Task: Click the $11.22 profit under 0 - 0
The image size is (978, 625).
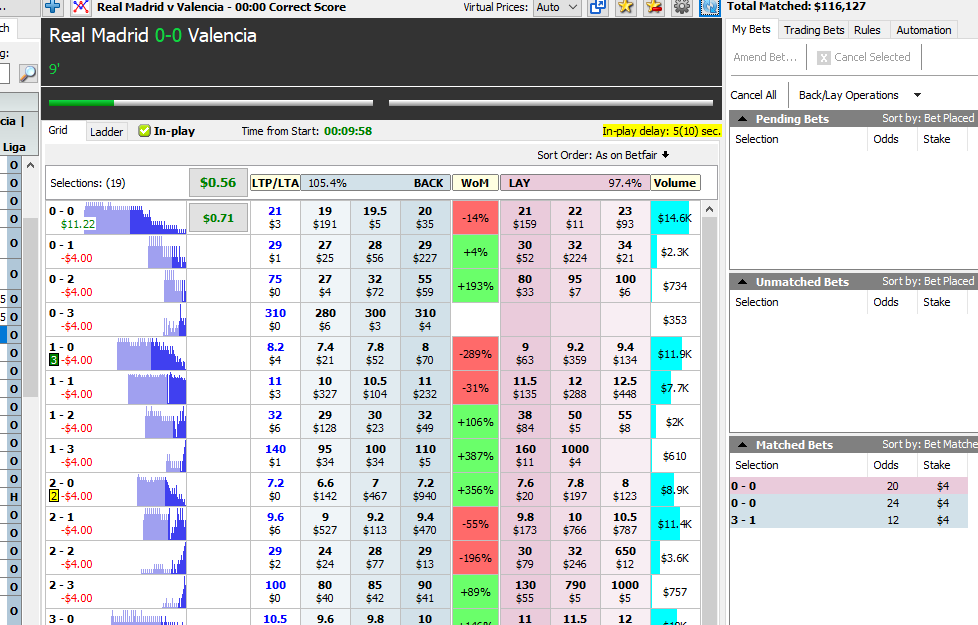Action: 78,224
